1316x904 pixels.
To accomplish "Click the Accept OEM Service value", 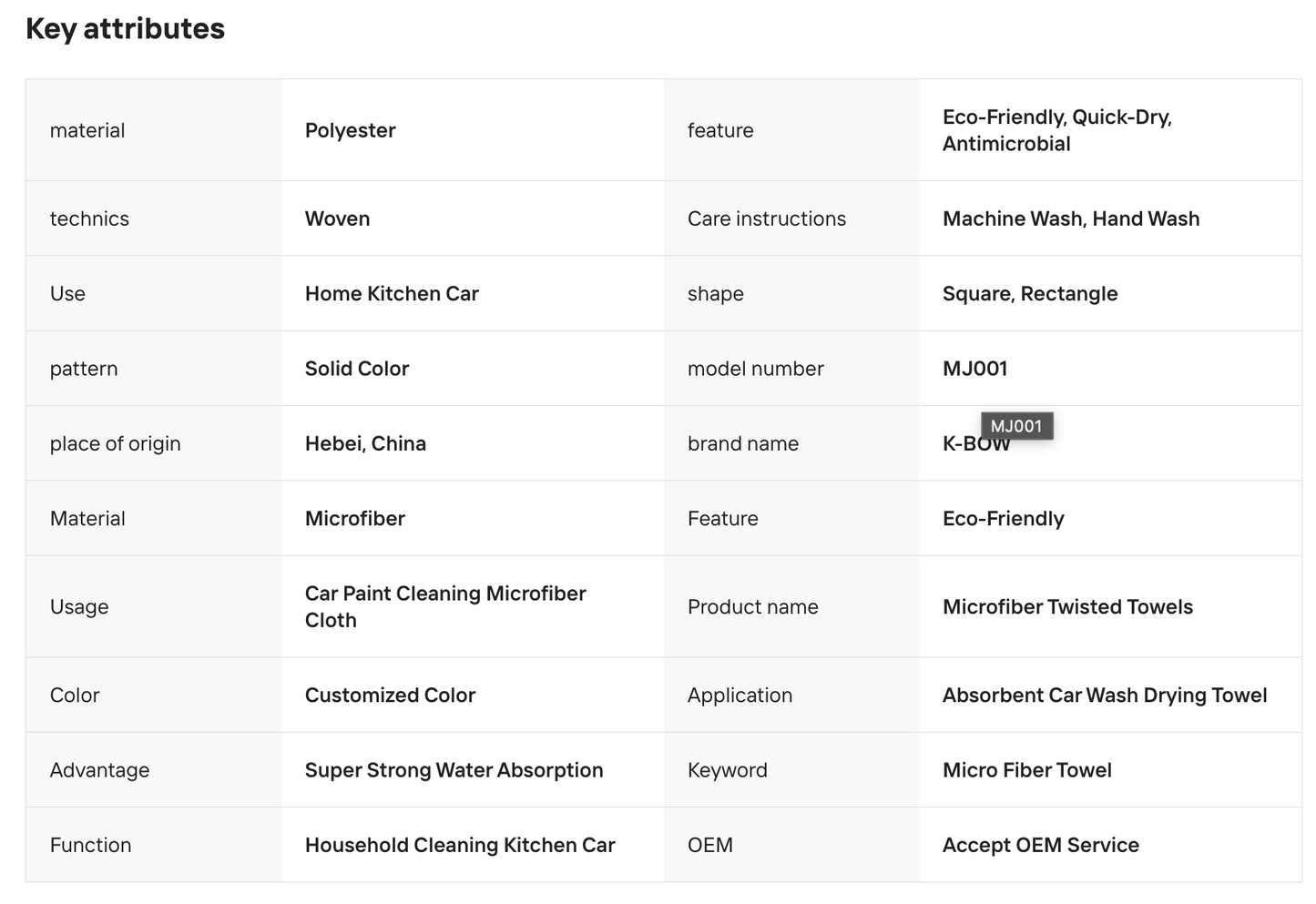I will 1041,846.
